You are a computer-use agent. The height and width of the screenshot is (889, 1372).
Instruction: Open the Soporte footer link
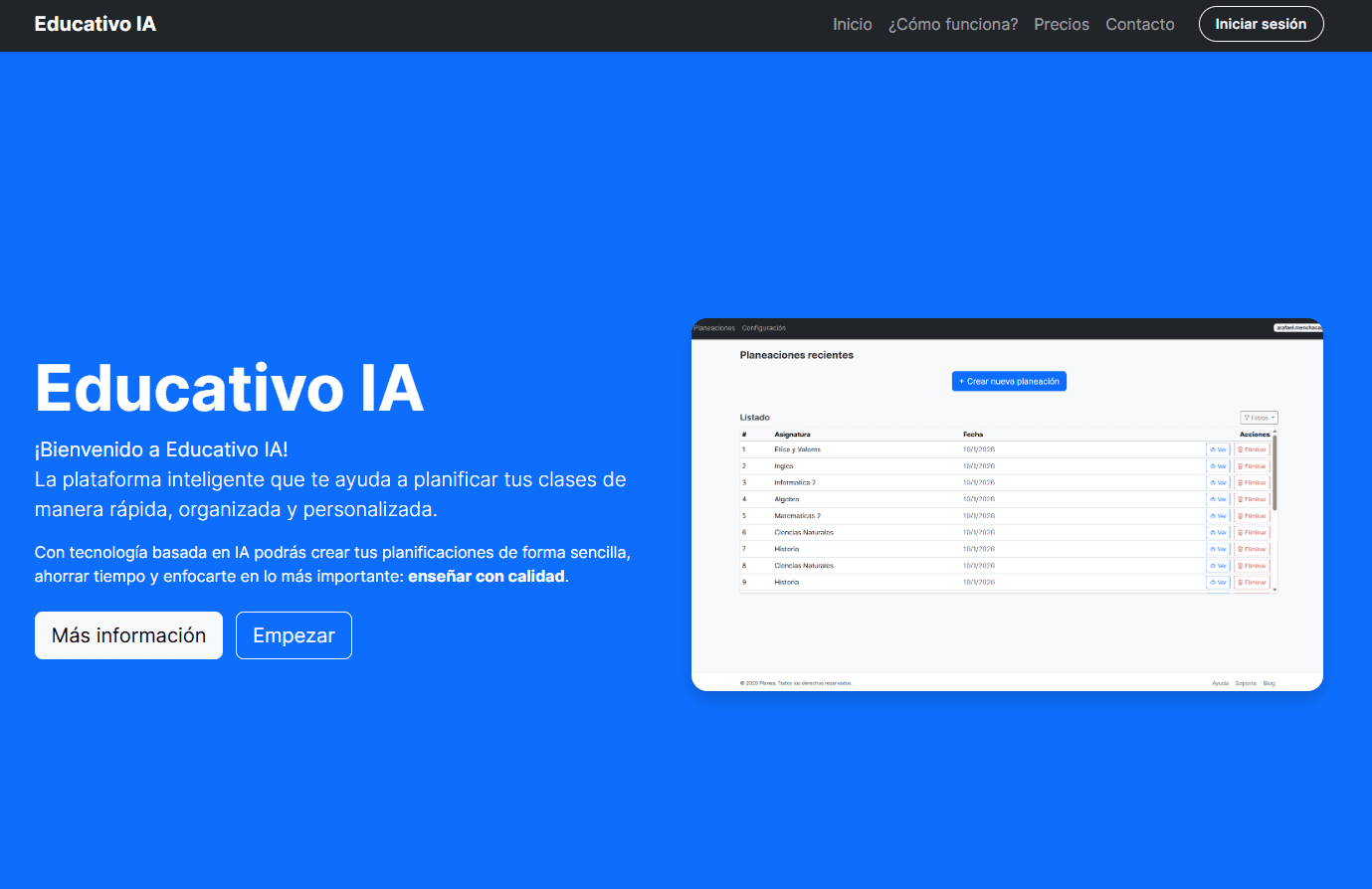point(1245,683)
